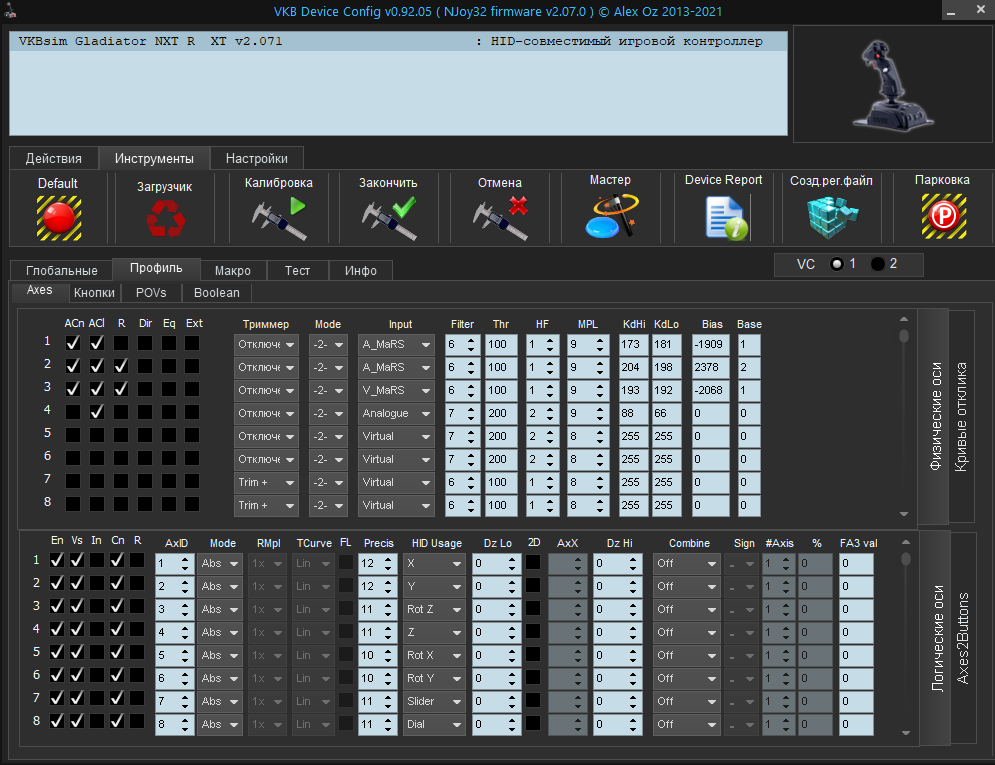Open Mode -2- dropdown for physical axis 2
The width and height of the screenshot is (995, 765).
[328, 367]
